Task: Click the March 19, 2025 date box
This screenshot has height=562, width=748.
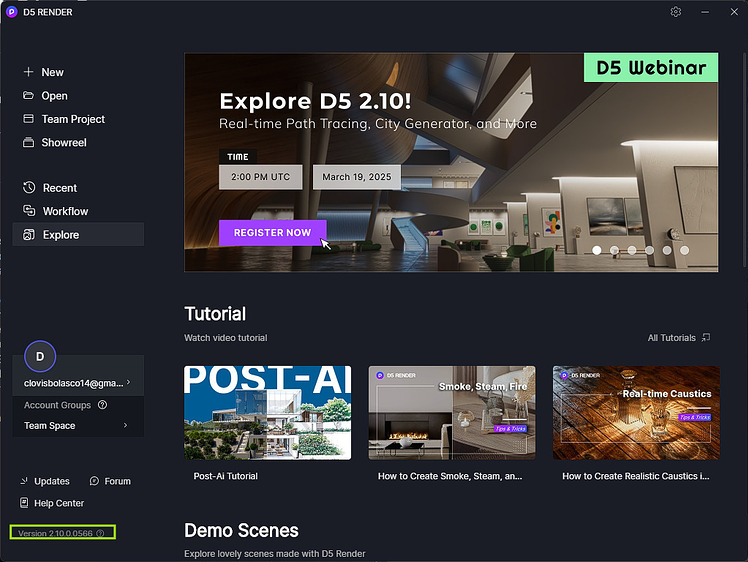Action: (x=357, y=177)
